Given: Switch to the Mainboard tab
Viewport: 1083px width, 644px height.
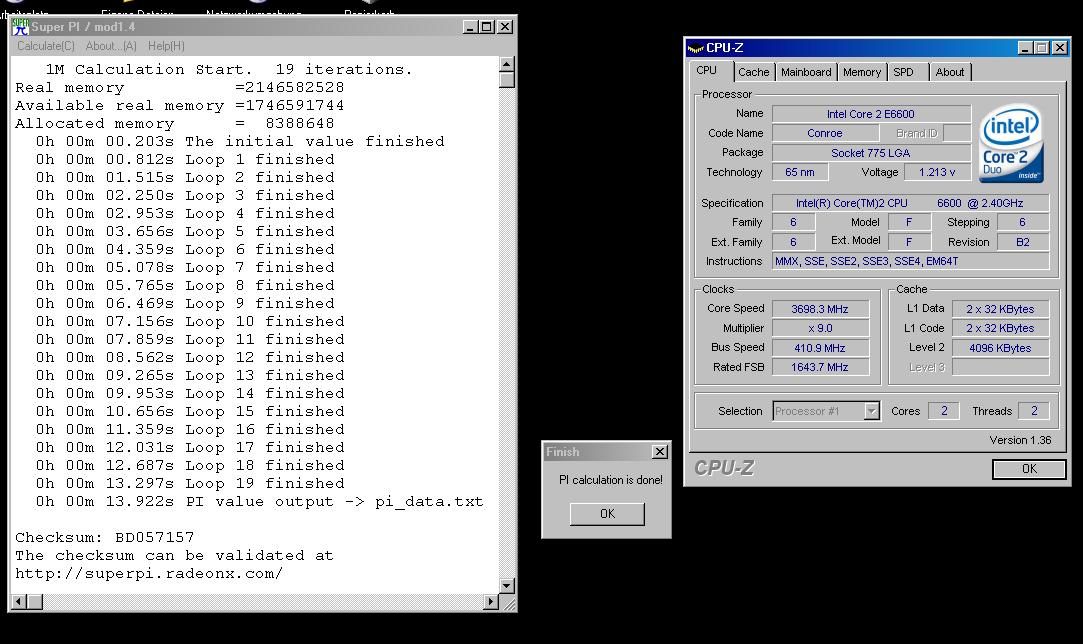Looking at the screenshot, I should [x=806, y=72].
